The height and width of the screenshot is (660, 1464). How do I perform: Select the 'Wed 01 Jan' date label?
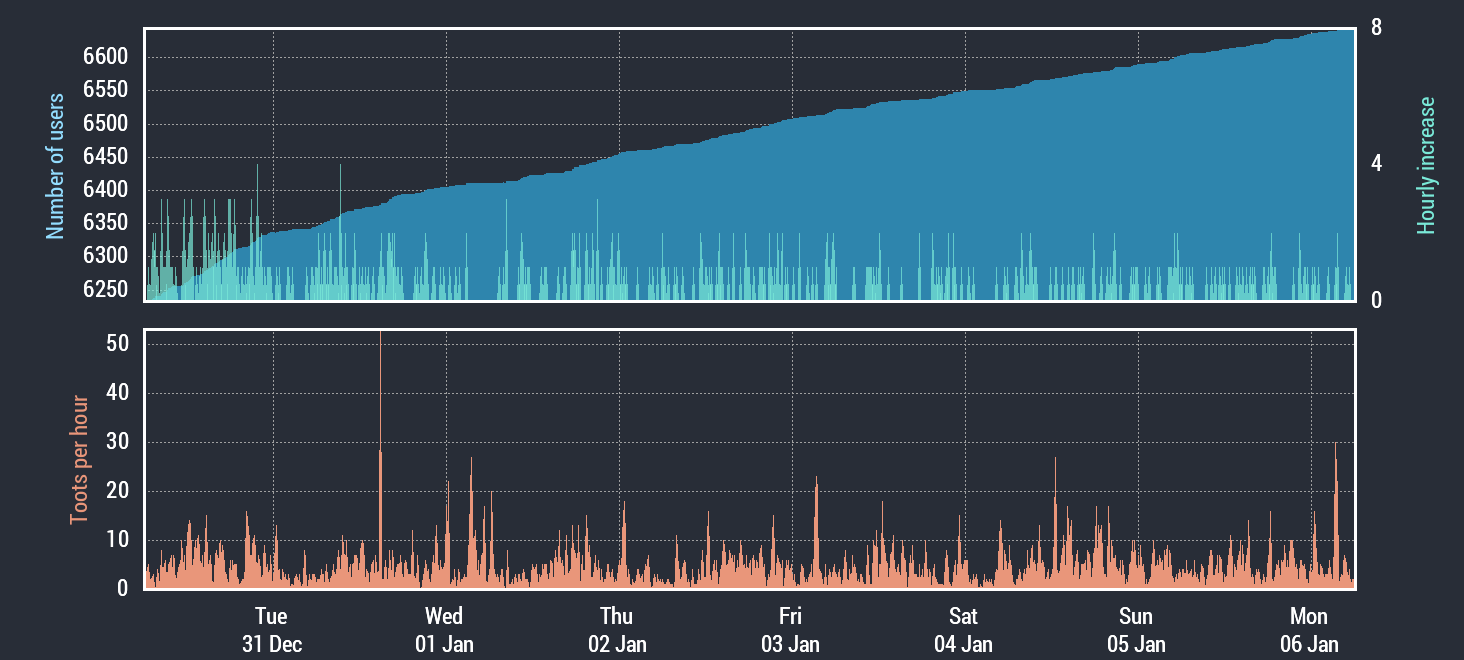point(444,630)
